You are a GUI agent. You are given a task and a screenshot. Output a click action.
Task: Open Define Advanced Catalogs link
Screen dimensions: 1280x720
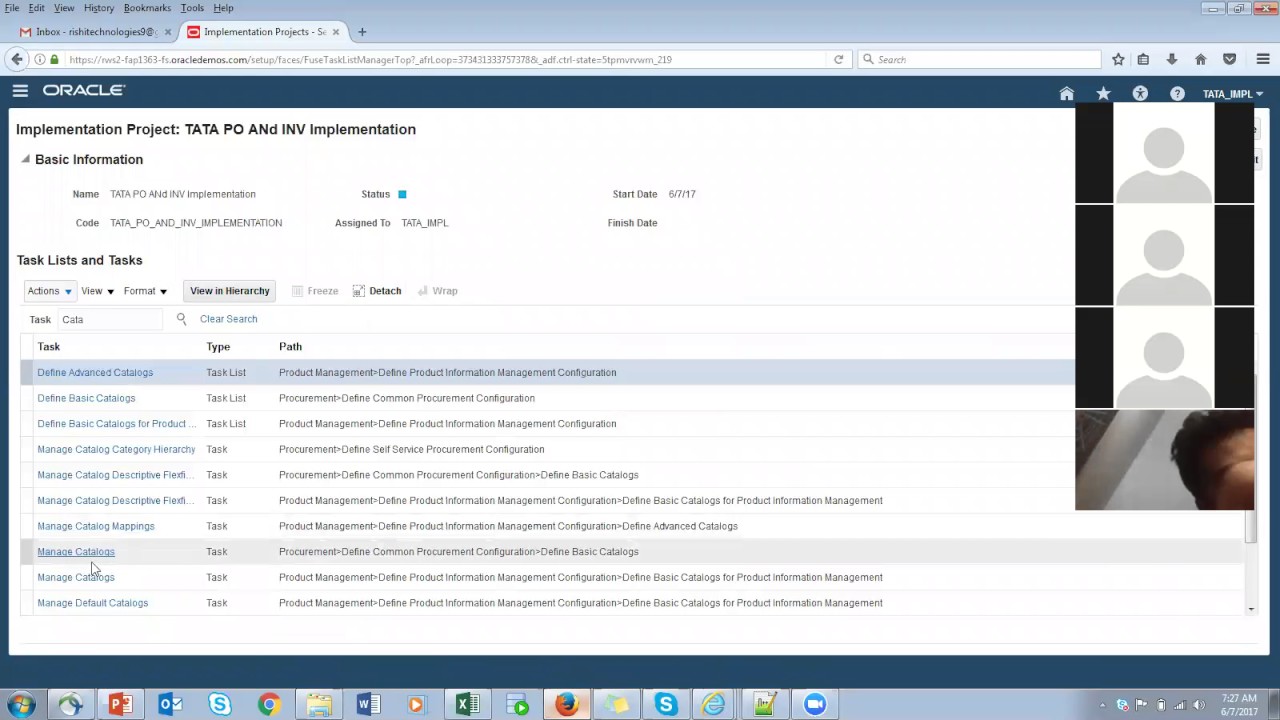click(95, 372)
